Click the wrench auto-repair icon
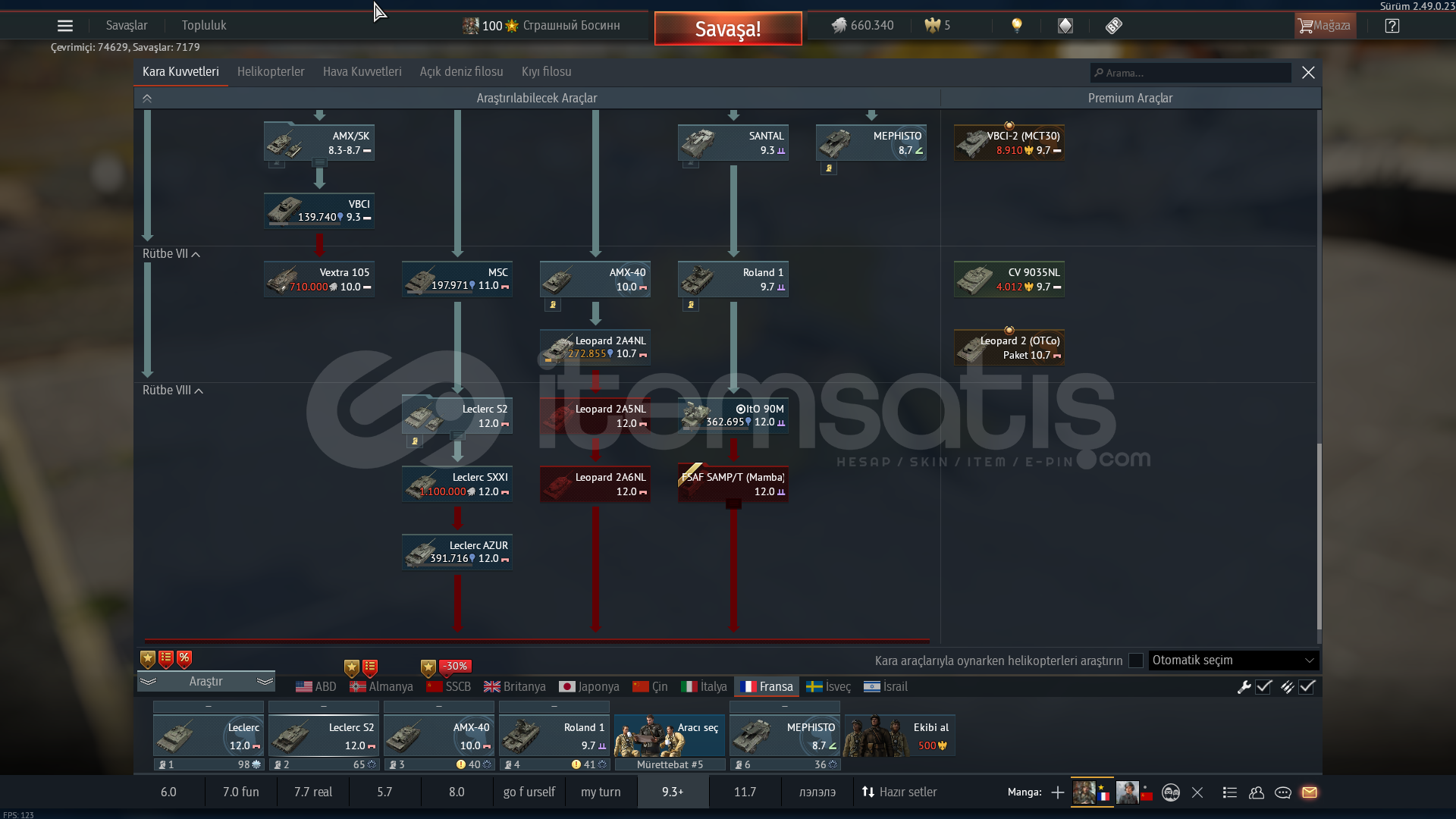1456x819 pixels. [1244, 687]
